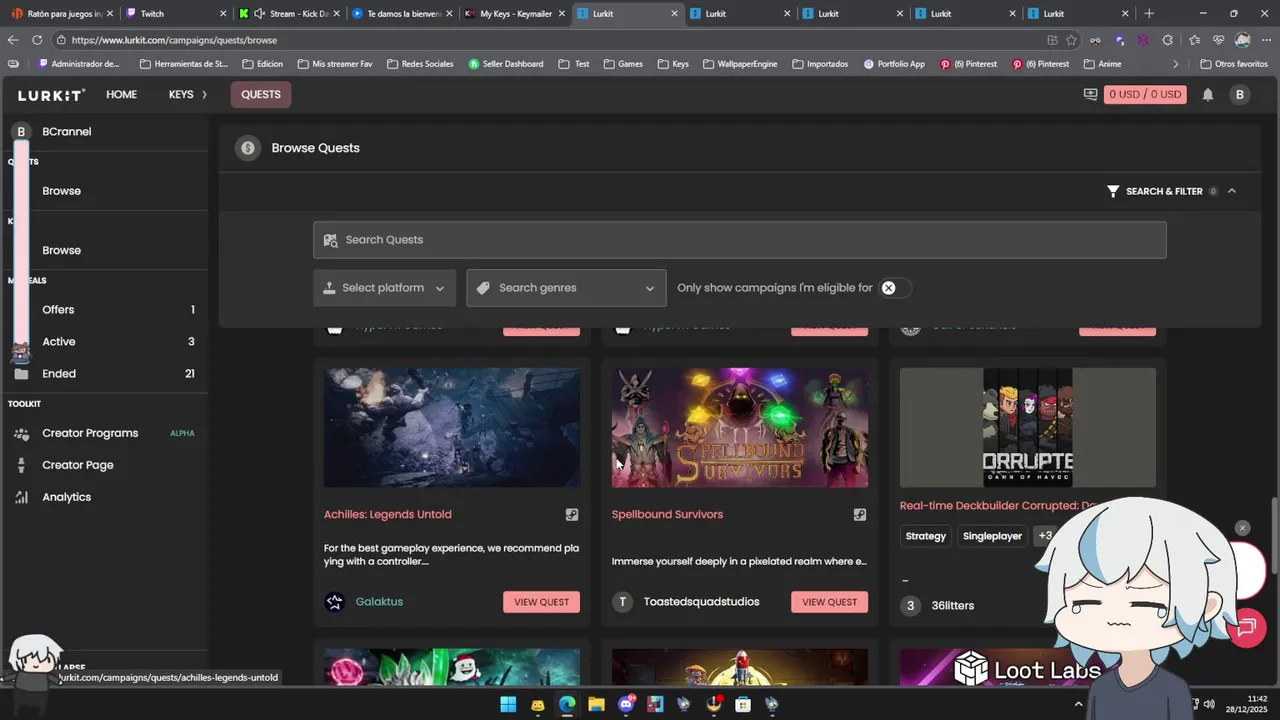
Task: Click the Search Quests input field
Action: click(740, 240)
